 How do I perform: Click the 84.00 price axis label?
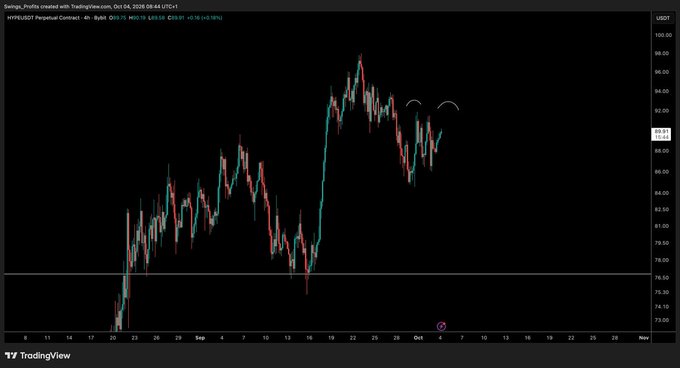coord(662,193)
